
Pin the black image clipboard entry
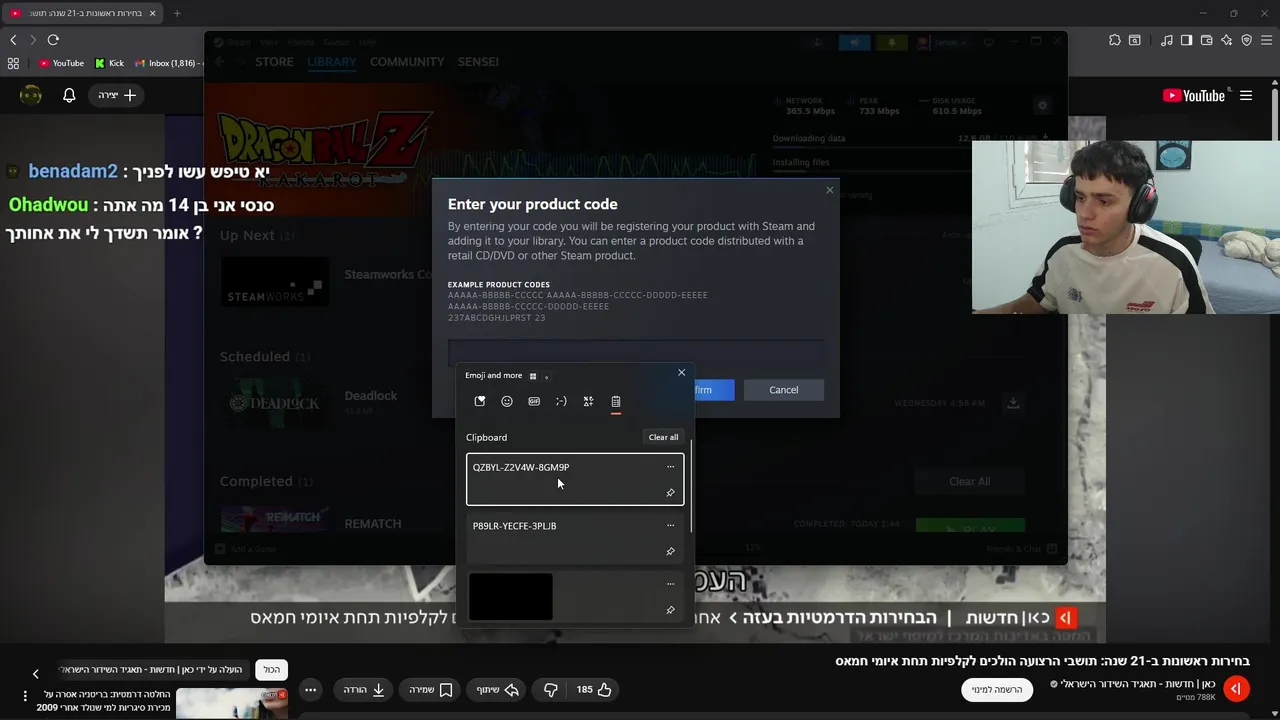click(x=670, y=610)
